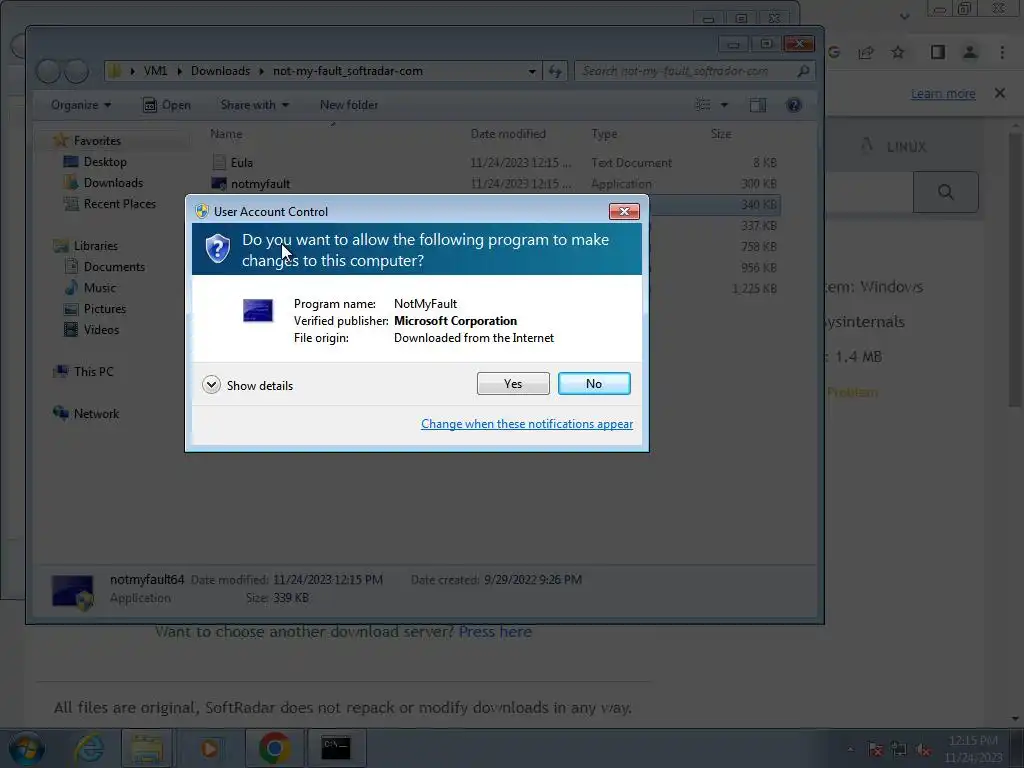
Task: Sort files by Name column header
Action: click(226, 134)
